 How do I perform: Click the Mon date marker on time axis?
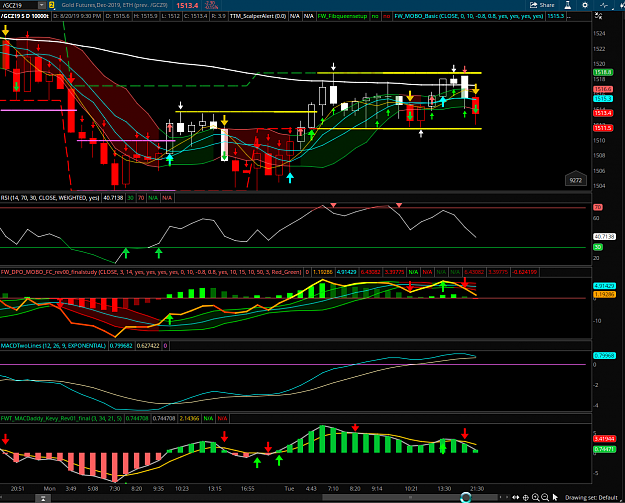[49, 489]
